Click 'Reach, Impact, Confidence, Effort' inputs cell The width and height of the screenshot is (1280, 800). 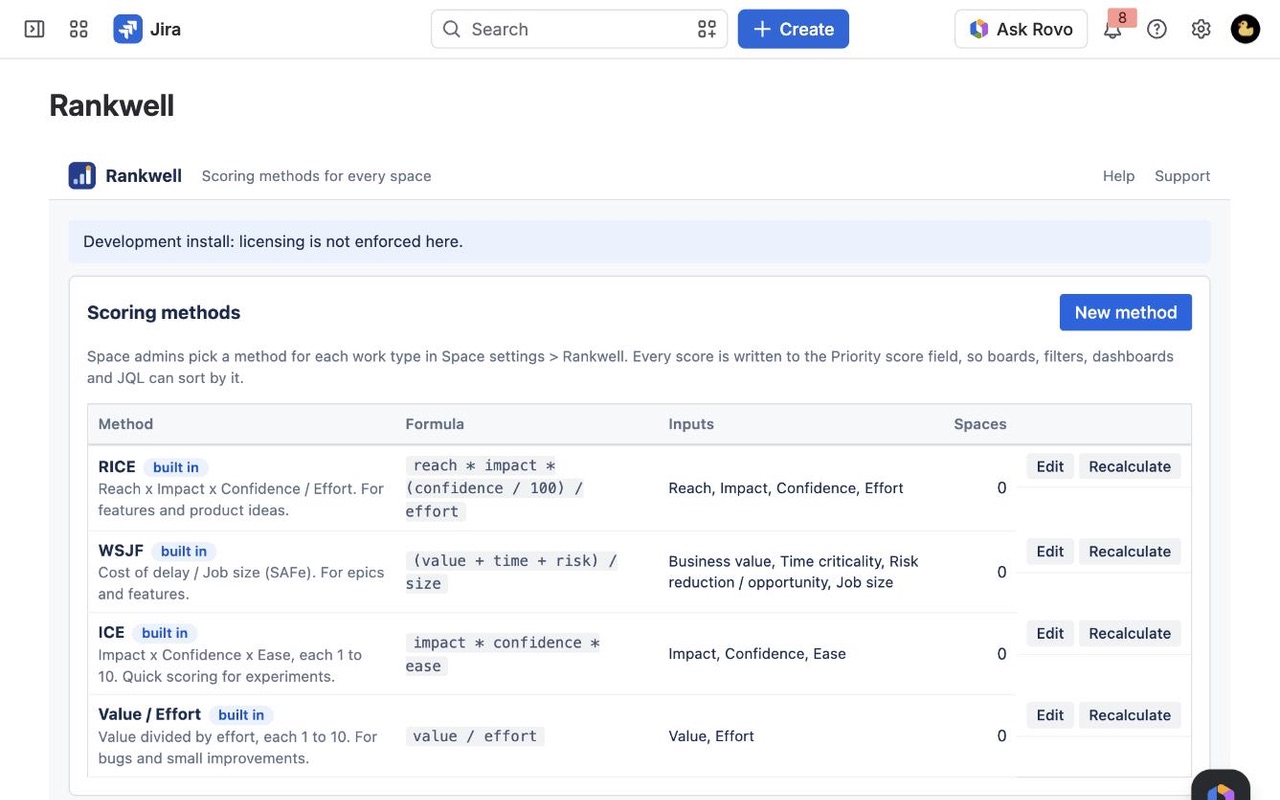click(786, 488)
